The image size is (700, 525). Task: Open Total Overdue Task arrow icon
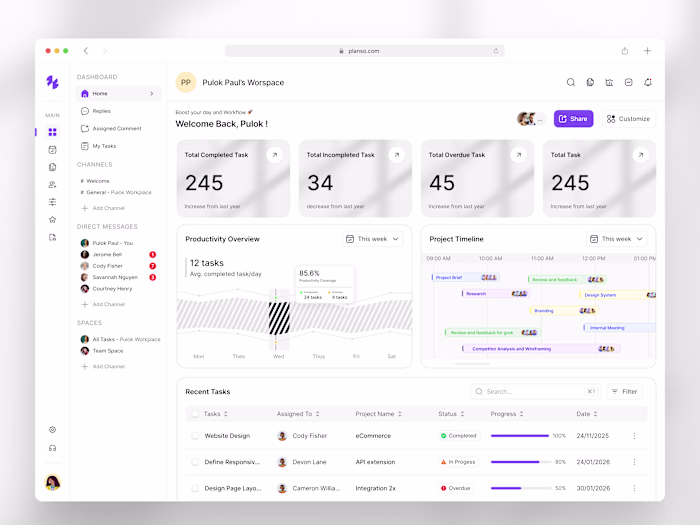pos(518,155)
